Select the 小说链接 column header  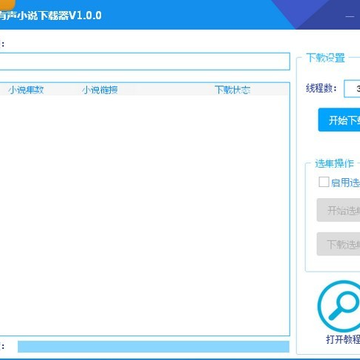pyautogui.click(x=100, y=90)
